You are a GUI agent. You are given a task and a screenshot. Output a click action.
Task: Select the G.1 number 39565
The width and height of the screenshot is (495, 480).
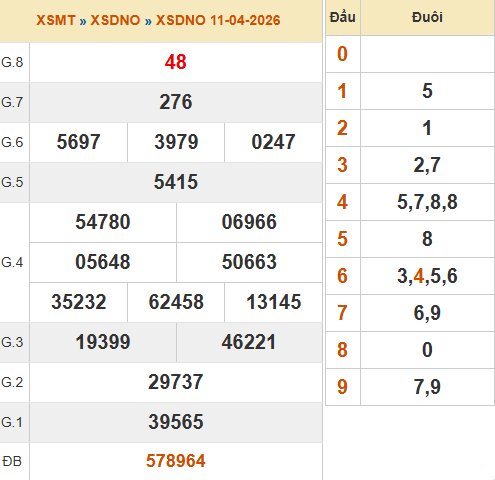tap(176, 422)
